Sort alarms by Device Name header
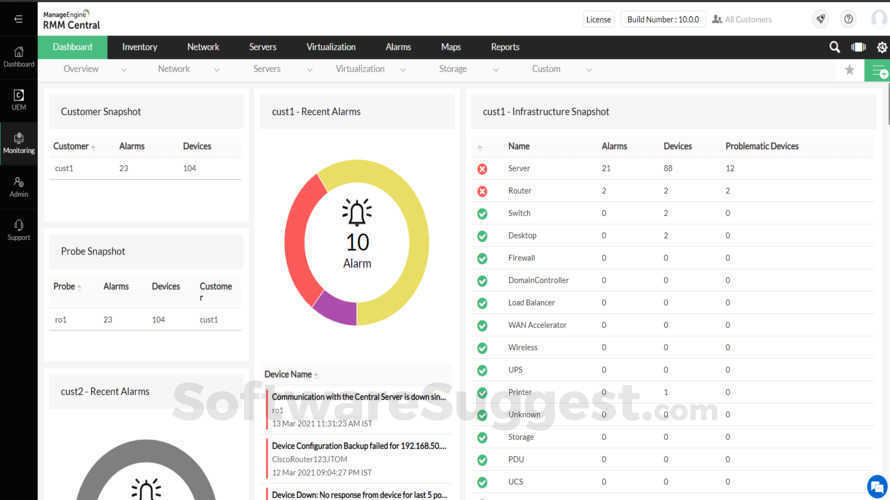Screen dimensions: 890x500 pos(291,375)
